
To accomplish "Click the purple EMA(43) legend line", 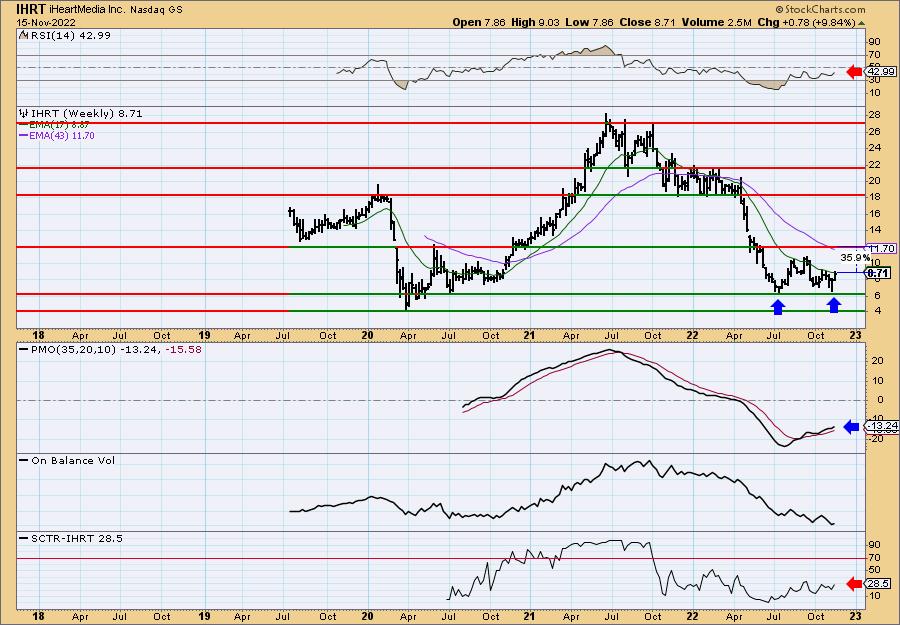I will pyautogui.click(x=24, y=136).
